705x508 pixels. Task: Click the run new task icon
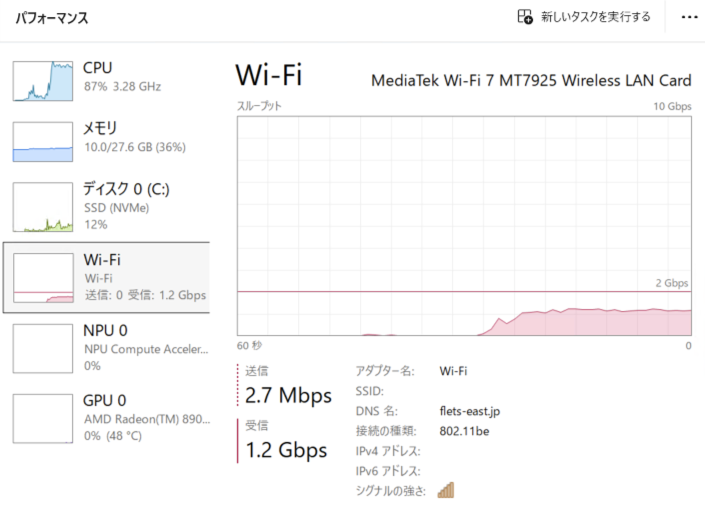(x=525, y=17)
